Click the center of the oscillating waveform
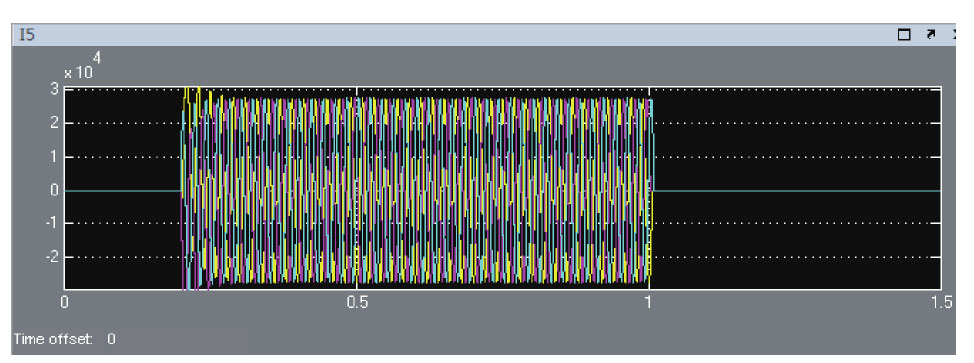 click(417, 190)
